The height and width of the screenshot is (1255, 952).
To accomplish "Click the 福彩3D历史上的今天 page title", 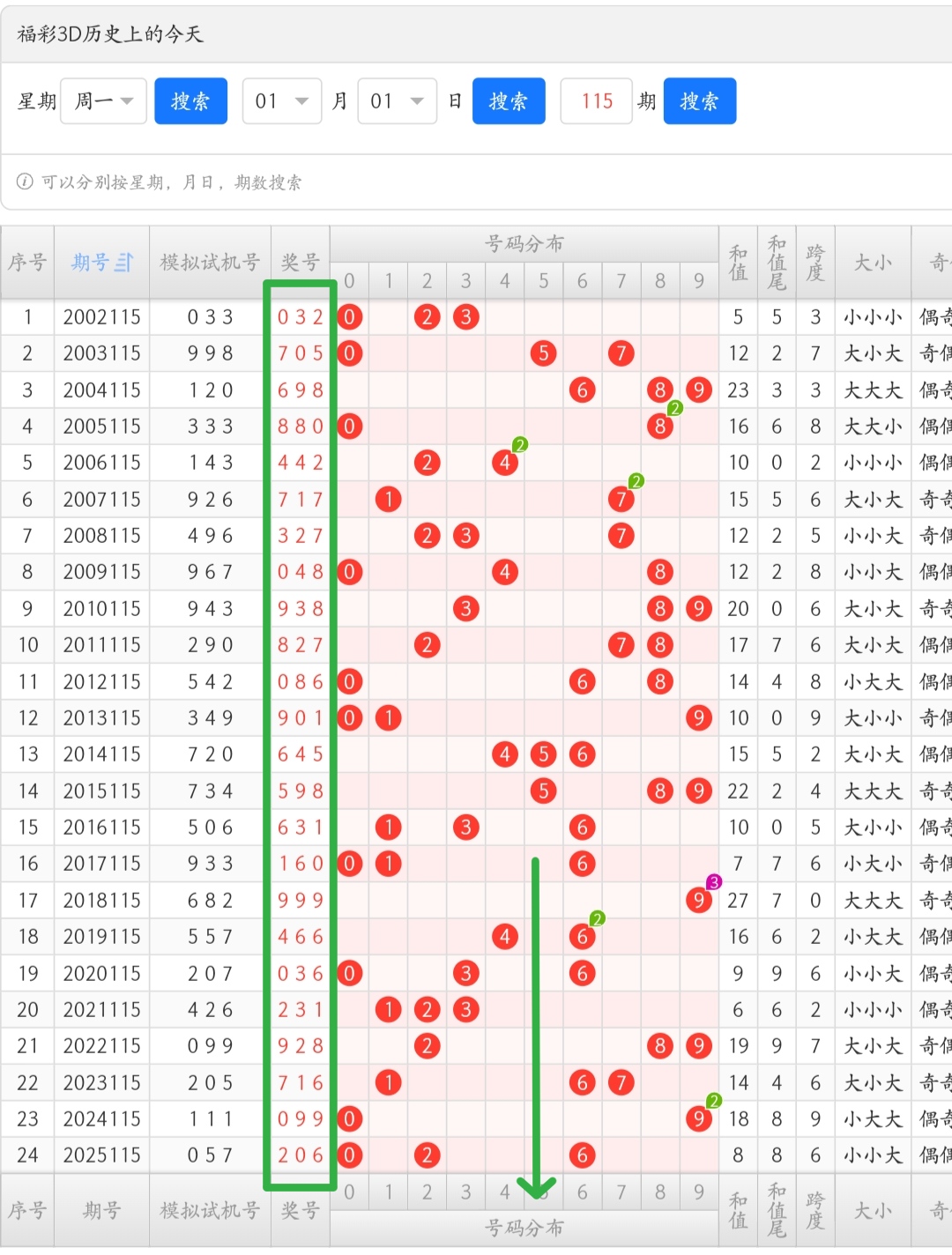I will click(x=110, y=34).
